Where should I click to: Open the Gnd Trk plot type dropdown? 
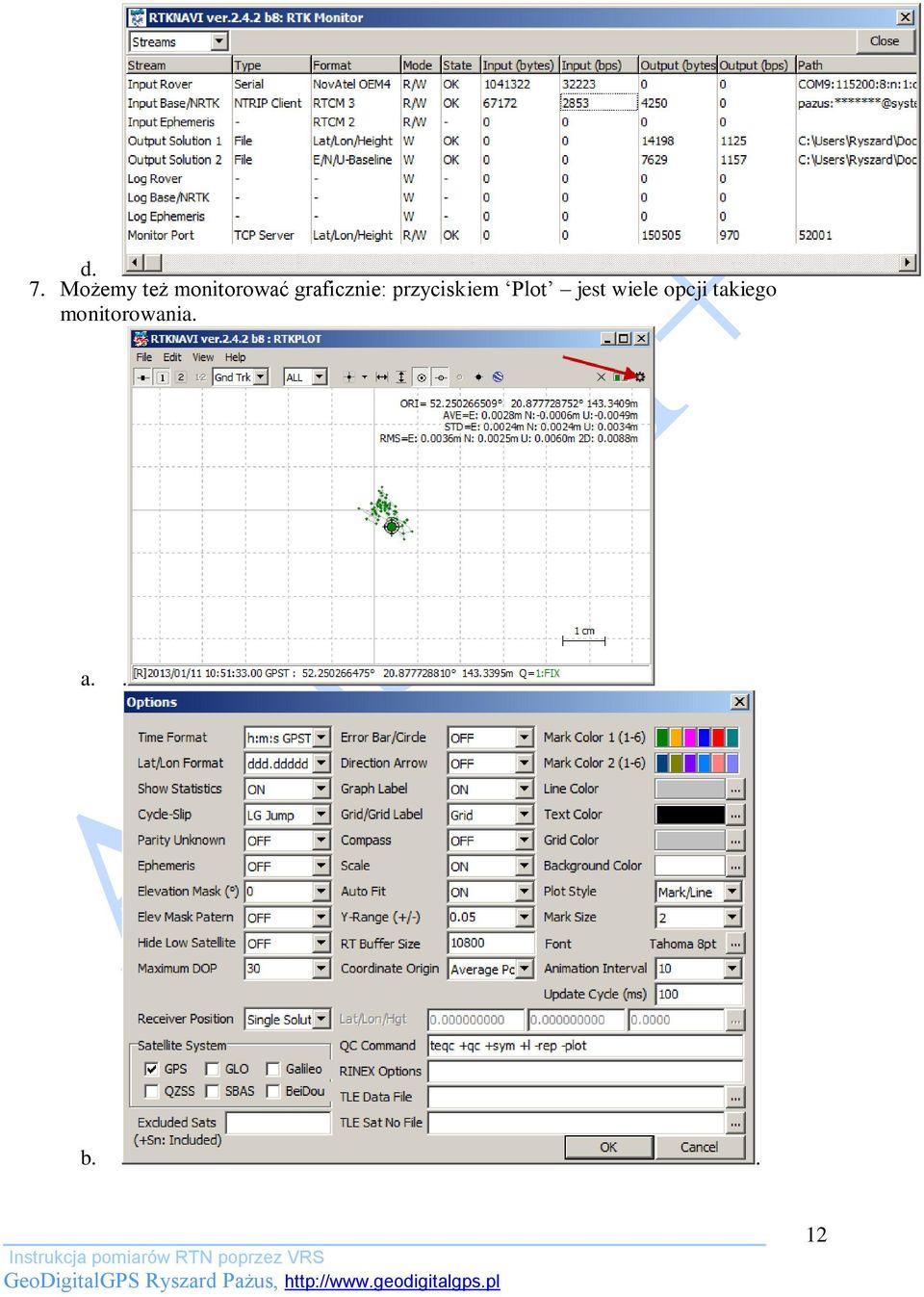point(261,376)
